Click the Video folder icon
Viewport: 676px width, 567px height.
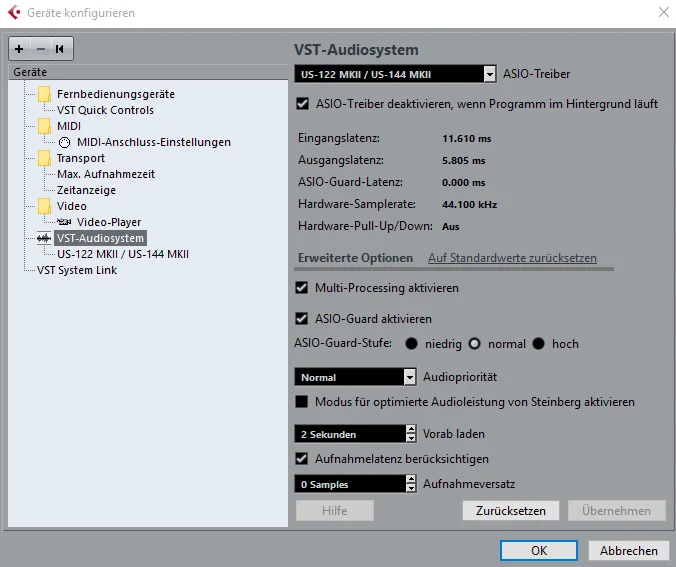[44, 206]
